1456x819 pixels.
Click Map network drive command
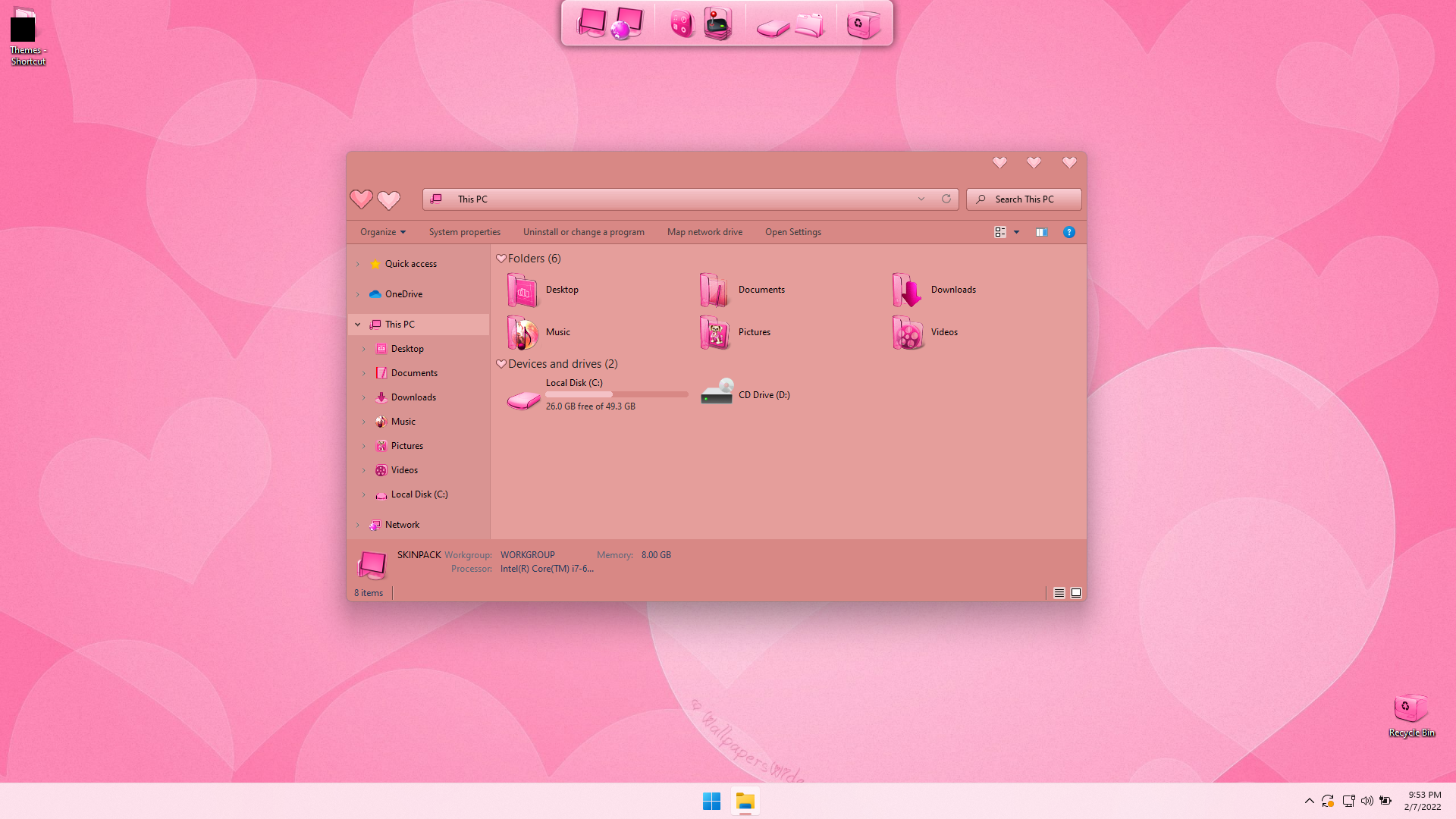click(704, 232)
